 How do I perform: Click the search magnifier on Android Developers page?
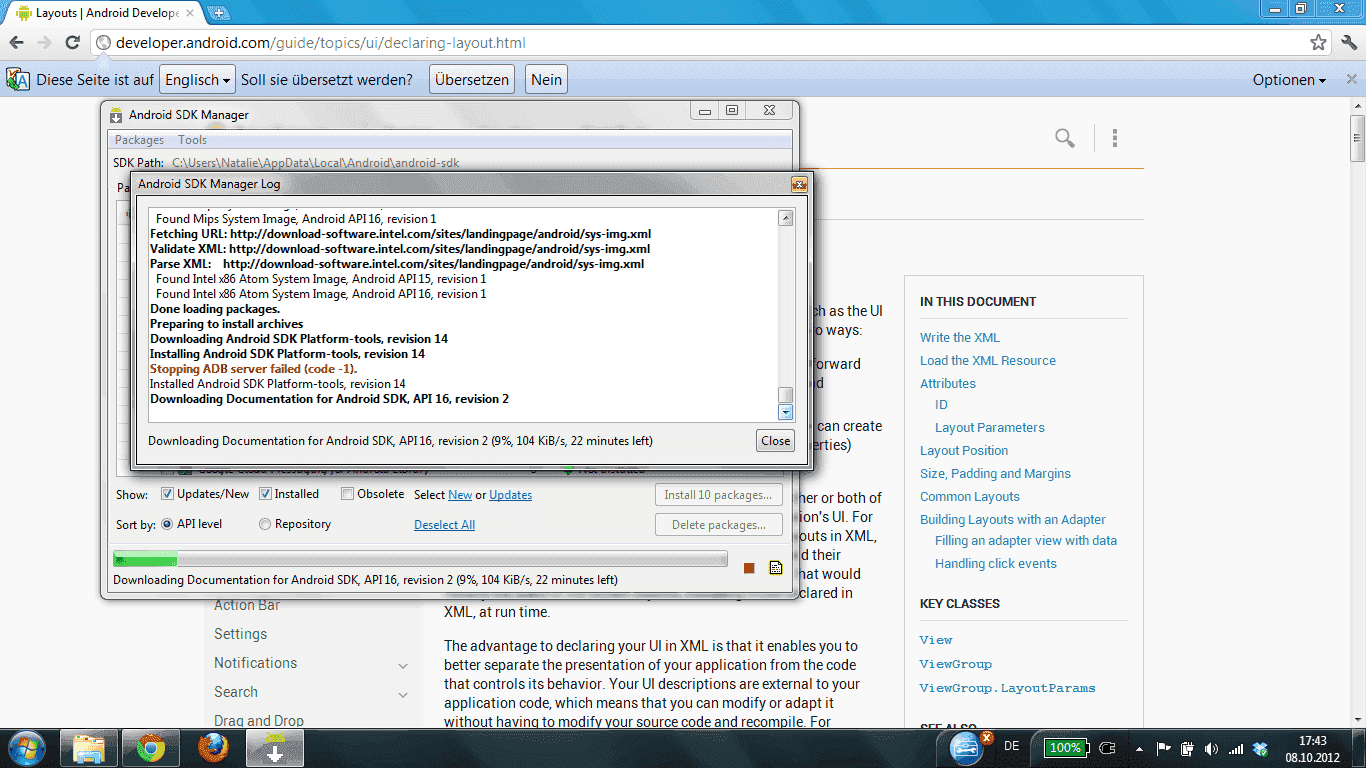(1065, 138)
